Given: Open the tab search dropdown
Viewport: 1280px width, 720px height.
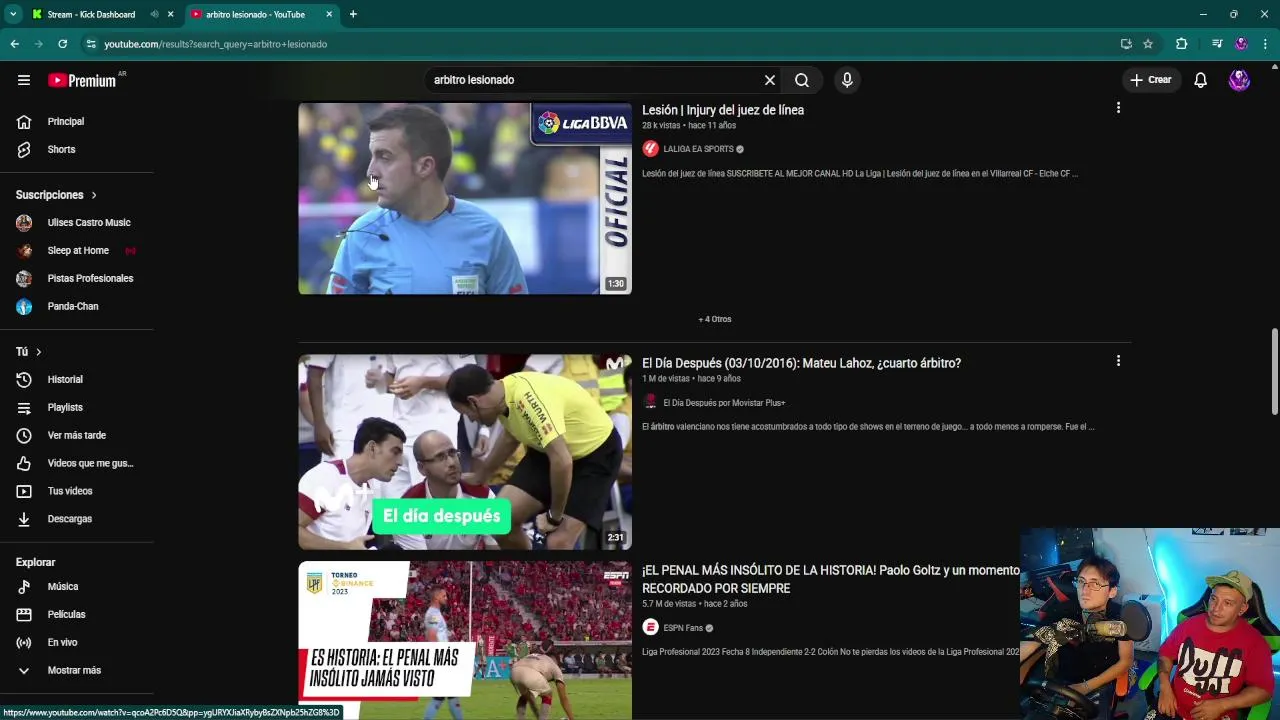Looking at the screenshot, I should point(13,14).
